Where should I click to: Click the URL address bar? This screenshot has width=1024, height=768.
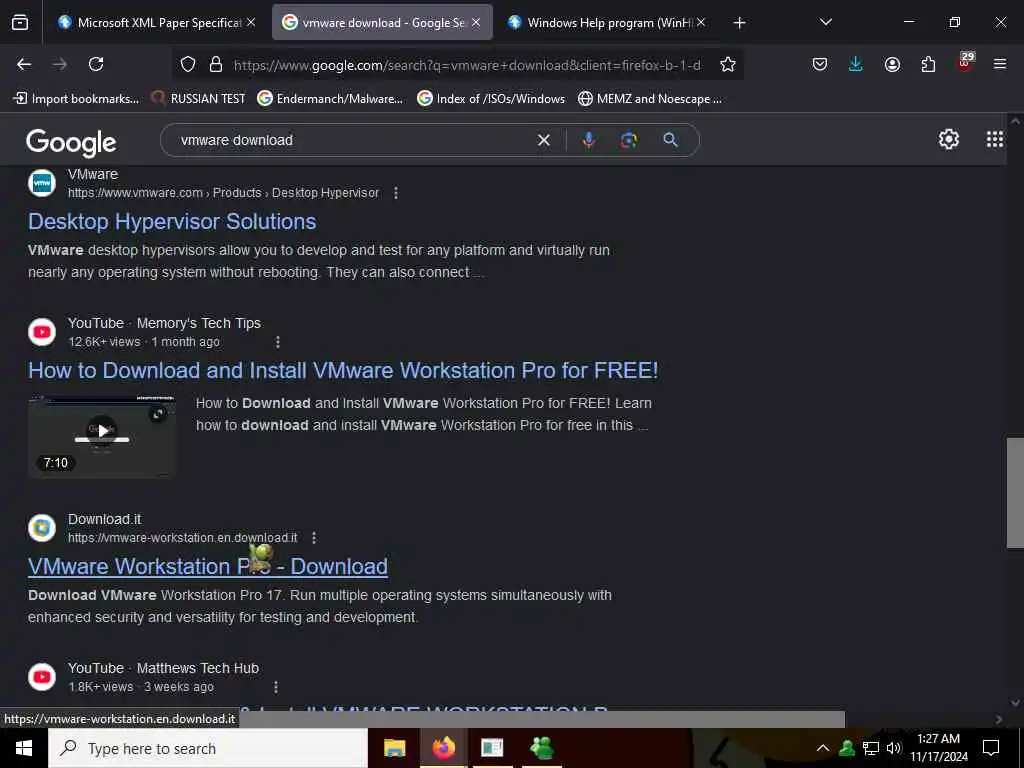point(467,65)
